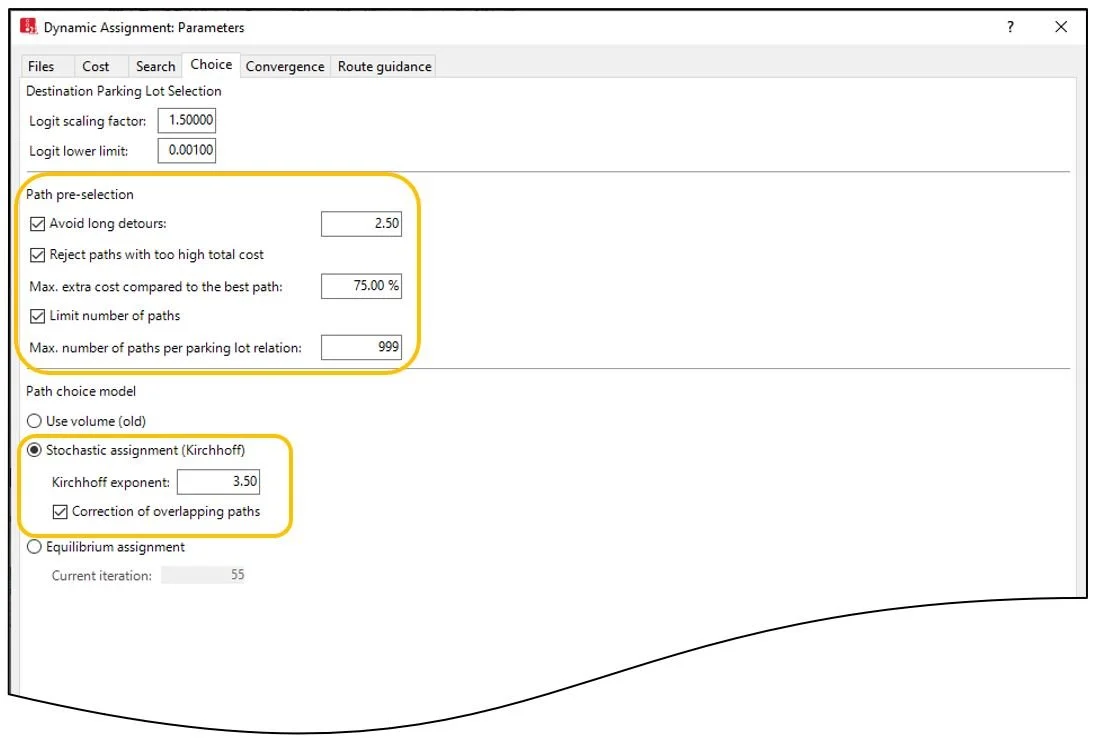Edit Max. extra cost percentage field

pos(361,286)
